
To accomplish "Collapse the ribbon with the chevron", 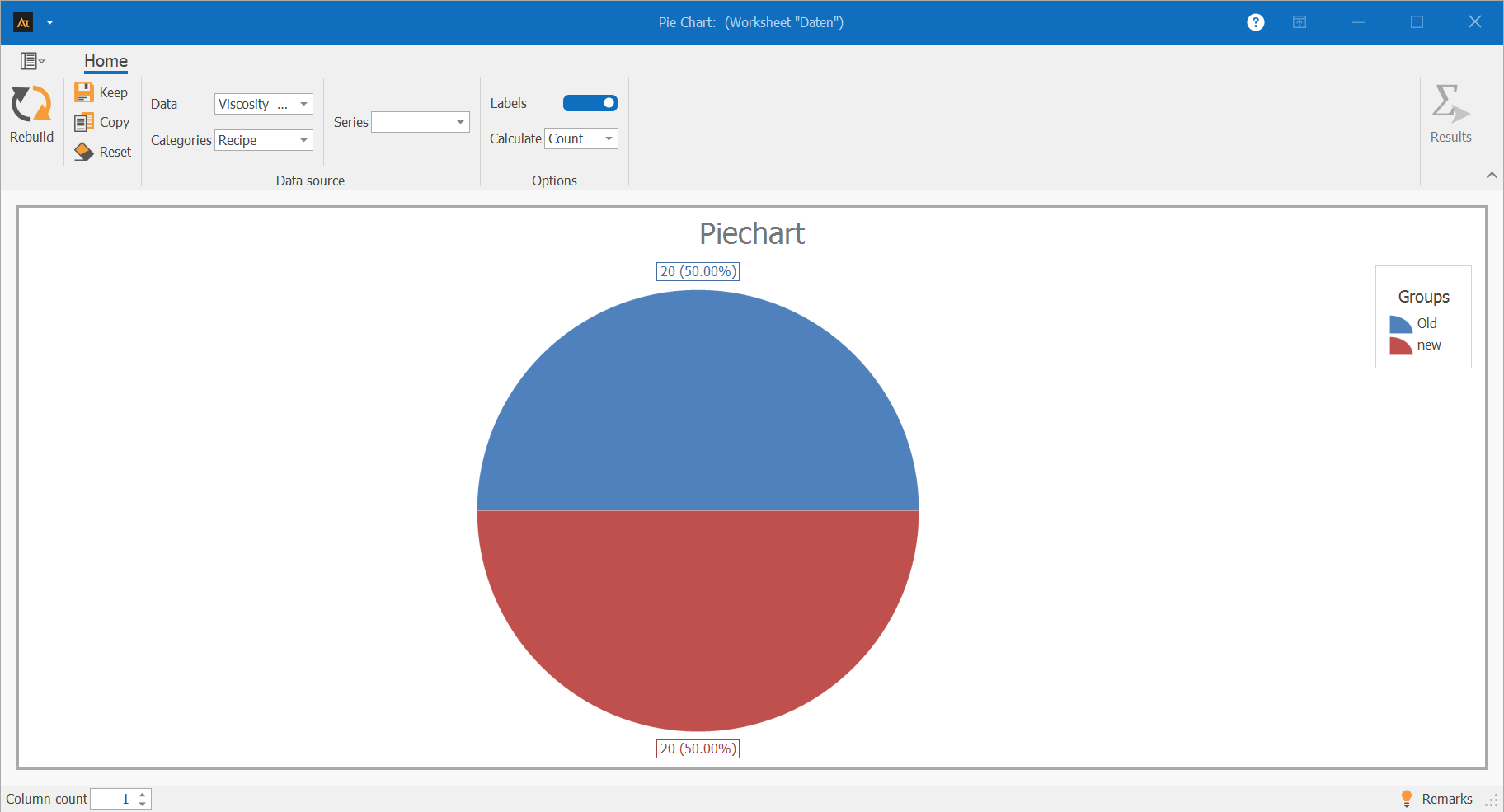I will point(1491,175).
